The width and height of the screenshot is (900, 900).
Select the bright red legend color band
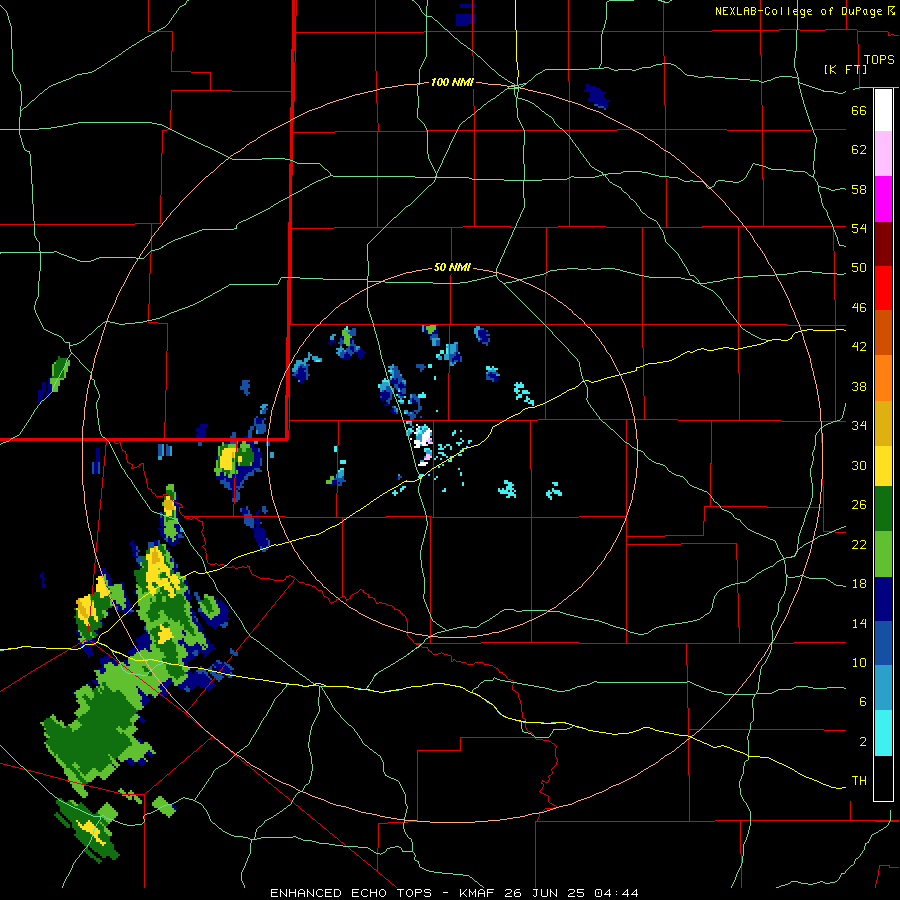click(x=883, y=288)
